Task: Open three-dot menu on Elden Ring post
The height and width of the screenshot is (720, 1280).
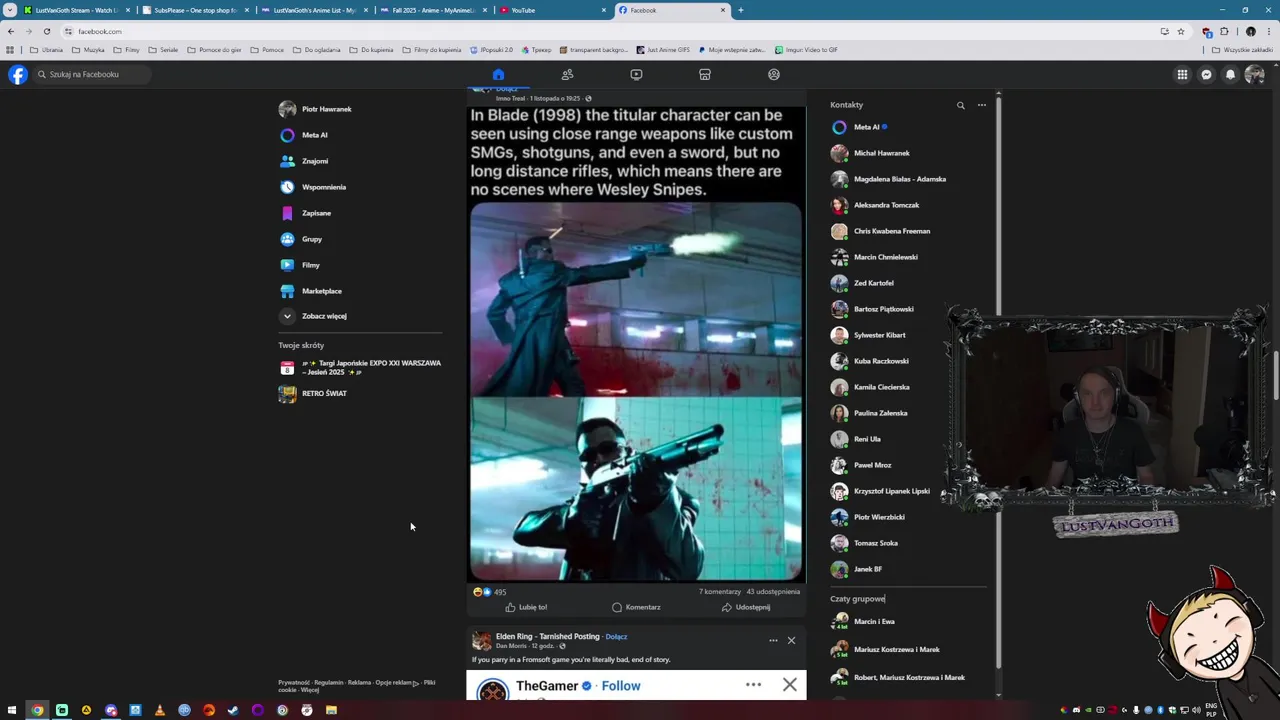Action: [773, 640]
